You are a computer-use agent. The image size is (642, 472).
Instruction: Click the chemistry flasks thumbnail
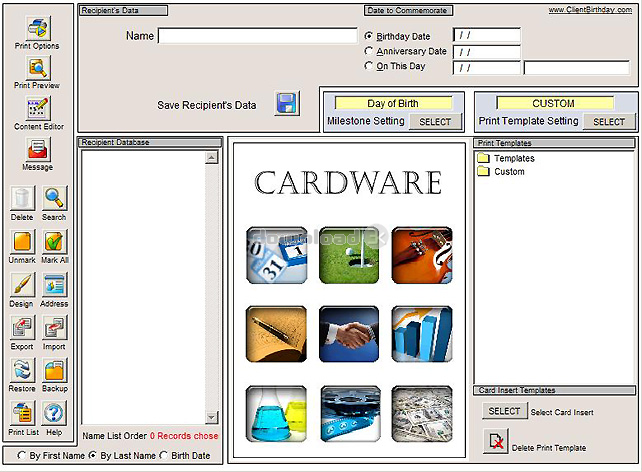click(x=276, y=413)
